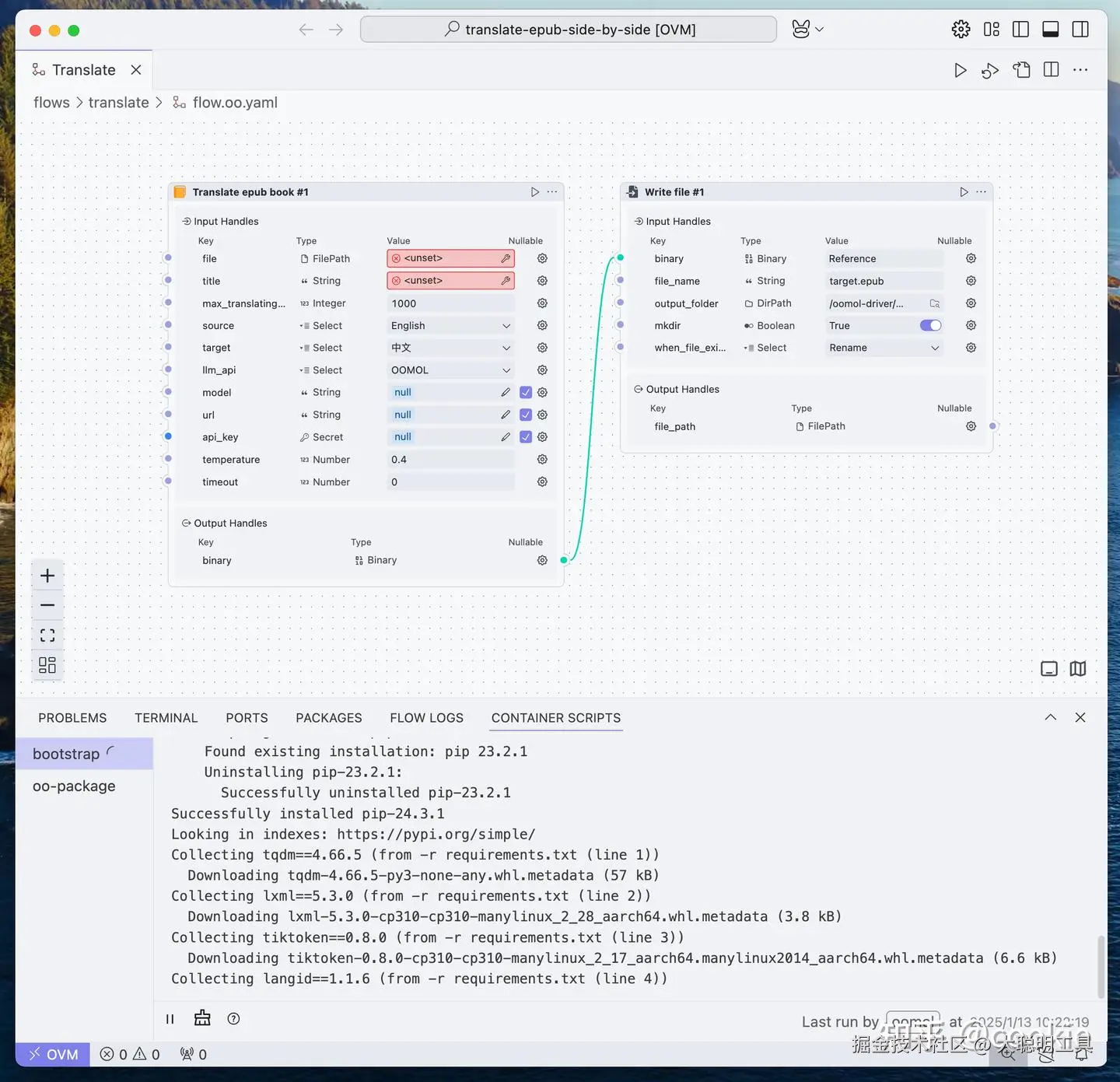Open the when_file_exists Rename dropdown

point(884,348)
